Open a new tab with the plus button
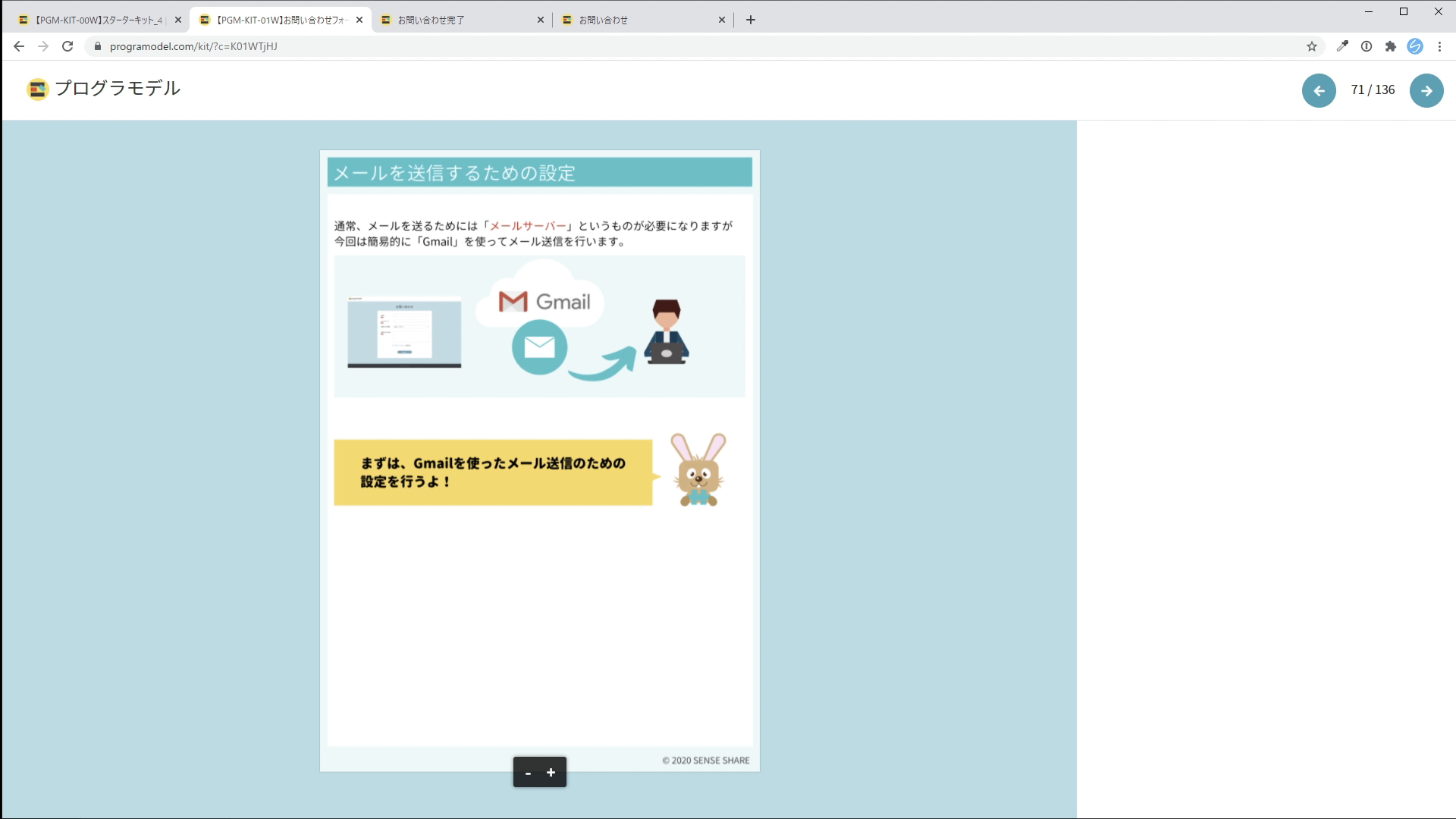The height and width of the screenshot is (819, 1456). 751,20
